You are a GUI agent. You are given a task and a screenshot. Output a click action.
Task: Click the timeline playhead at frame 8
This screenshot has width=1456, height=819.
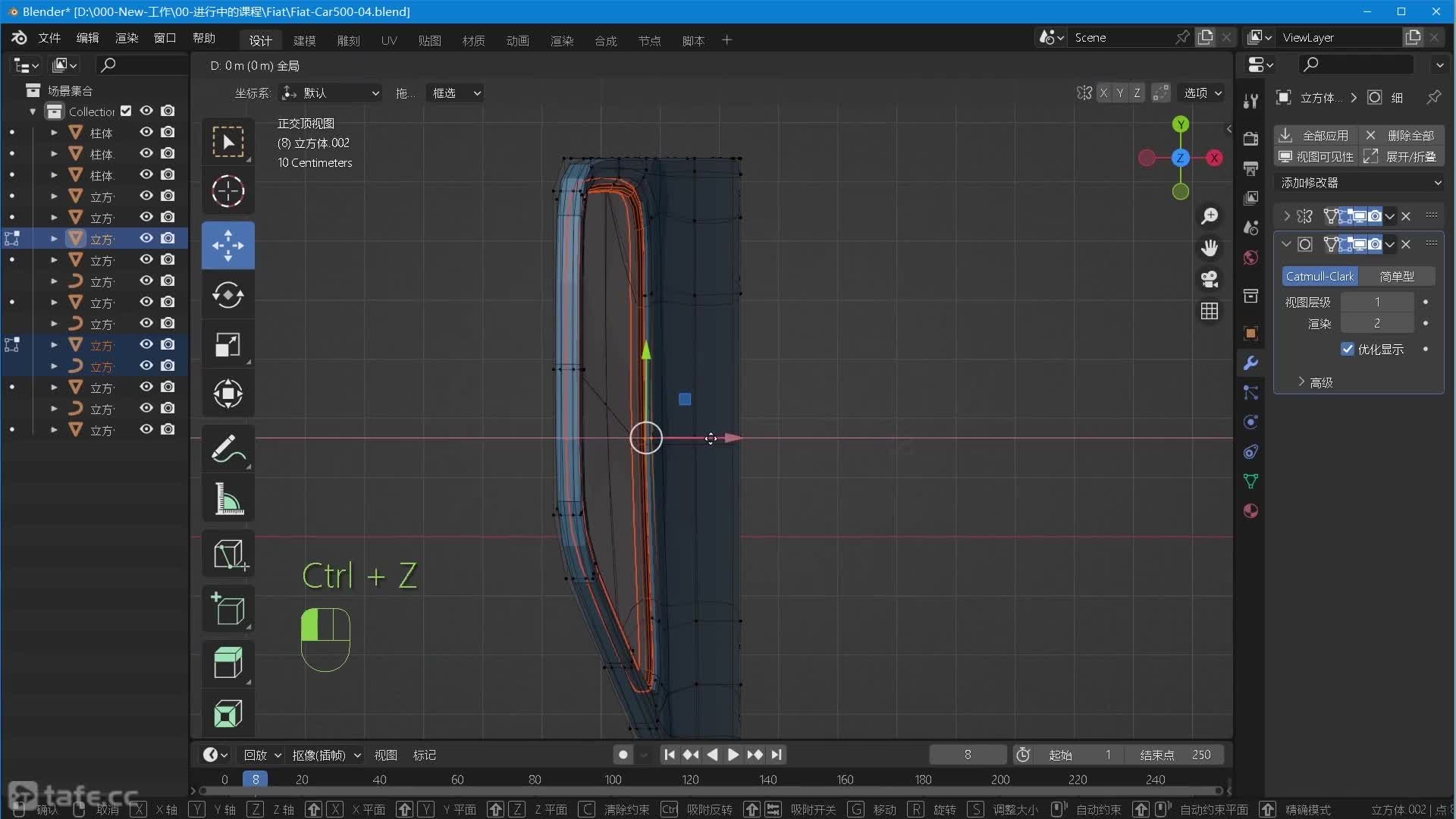pos(256,779)
